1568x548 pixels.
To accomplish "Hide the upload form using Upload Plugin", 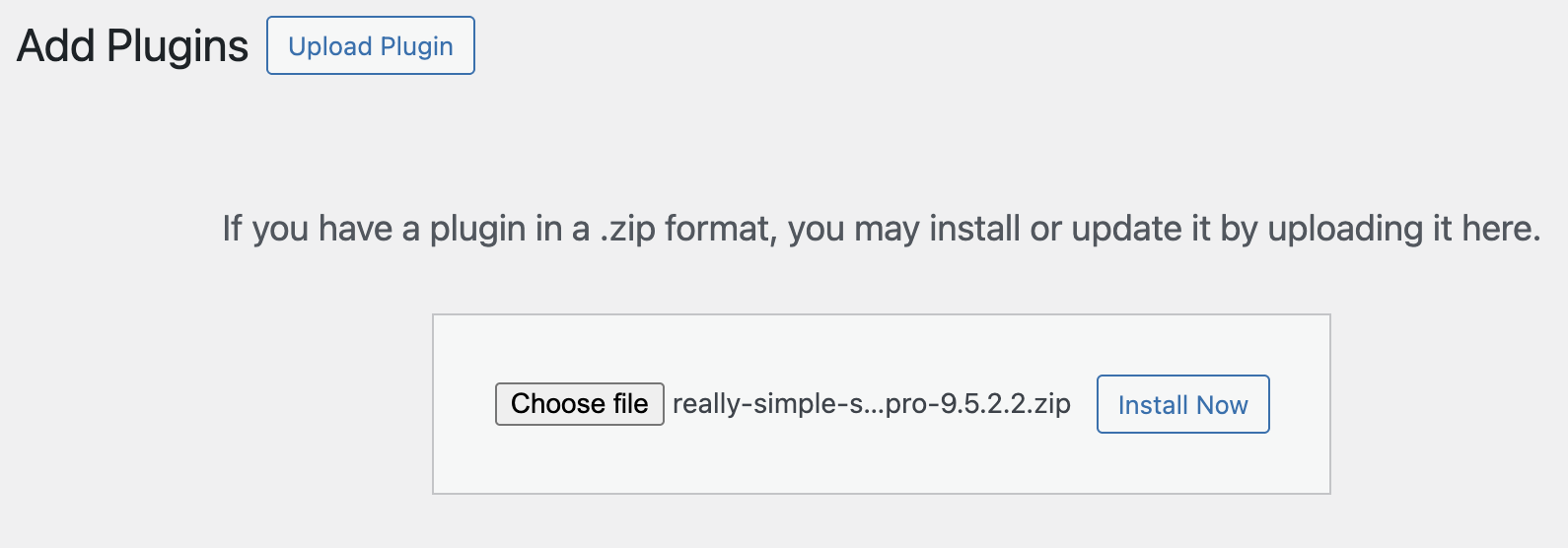I will click(x=370, y=45).
